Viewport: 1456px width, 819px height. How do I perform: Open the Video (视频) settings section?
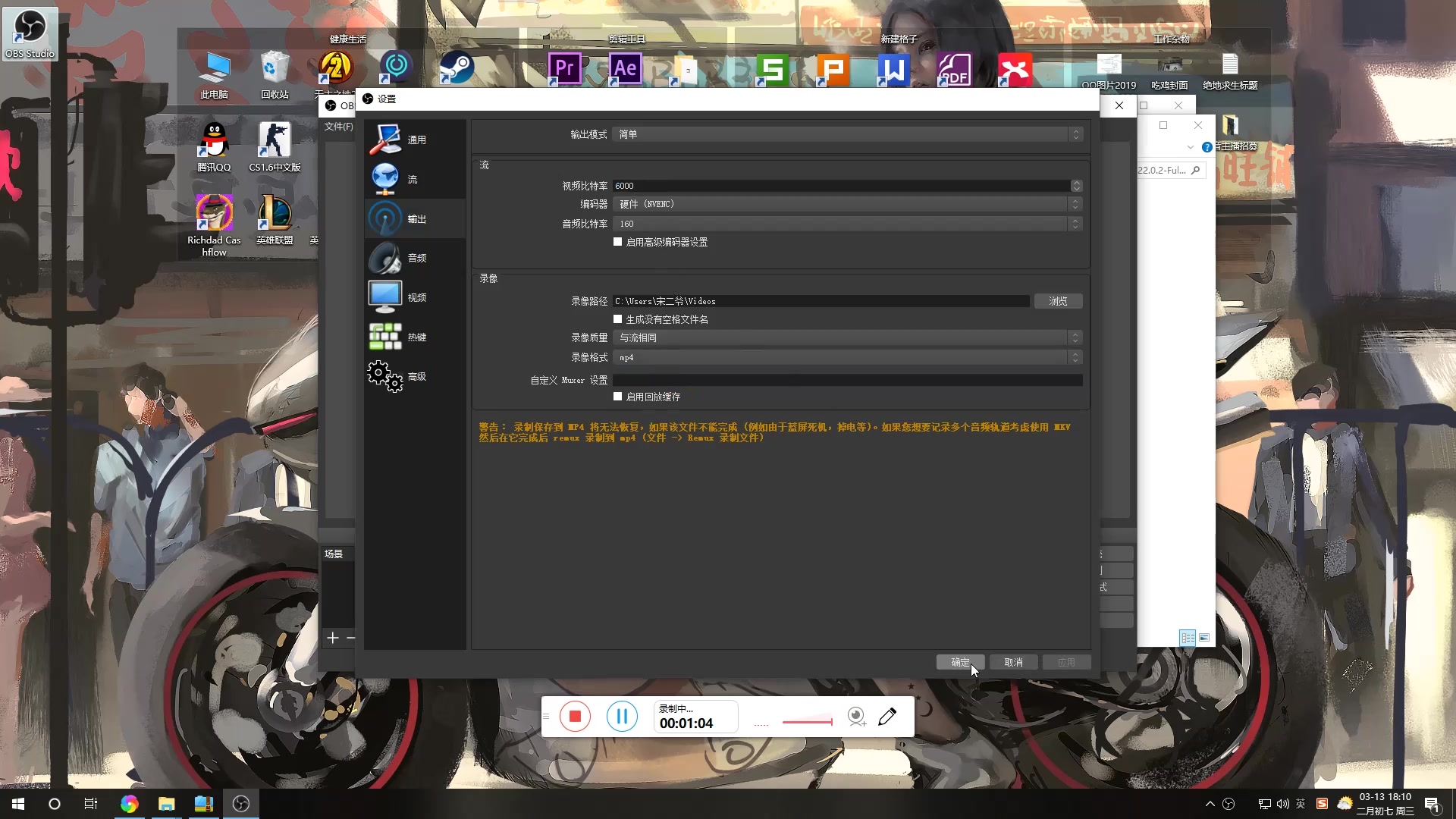click(x=415, y=297)
